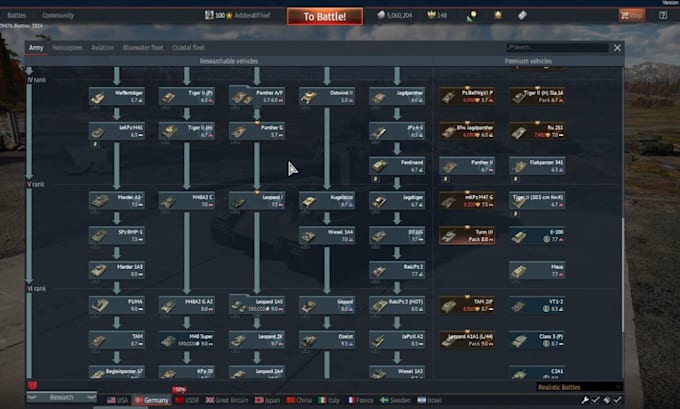Select the Kugelblitz anti-air vehicle

point(327,201)
